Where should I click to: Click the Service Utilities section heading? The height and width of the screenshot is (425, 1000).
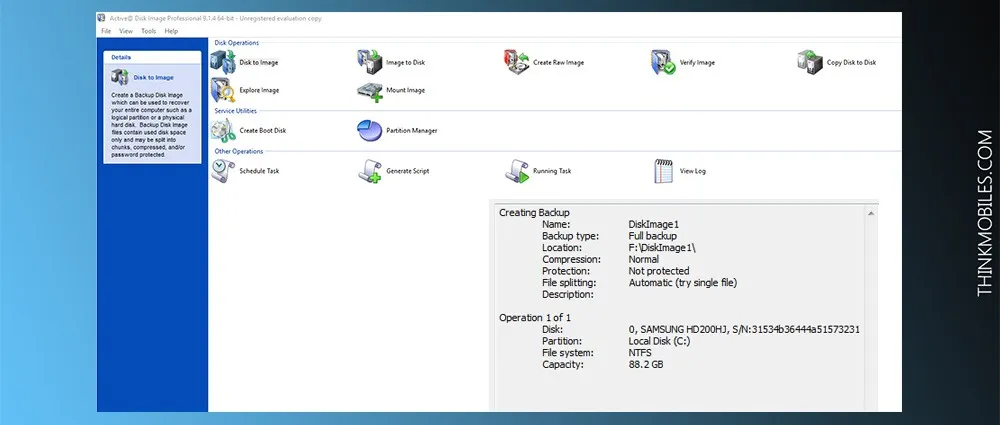click(x=235, y=110)
